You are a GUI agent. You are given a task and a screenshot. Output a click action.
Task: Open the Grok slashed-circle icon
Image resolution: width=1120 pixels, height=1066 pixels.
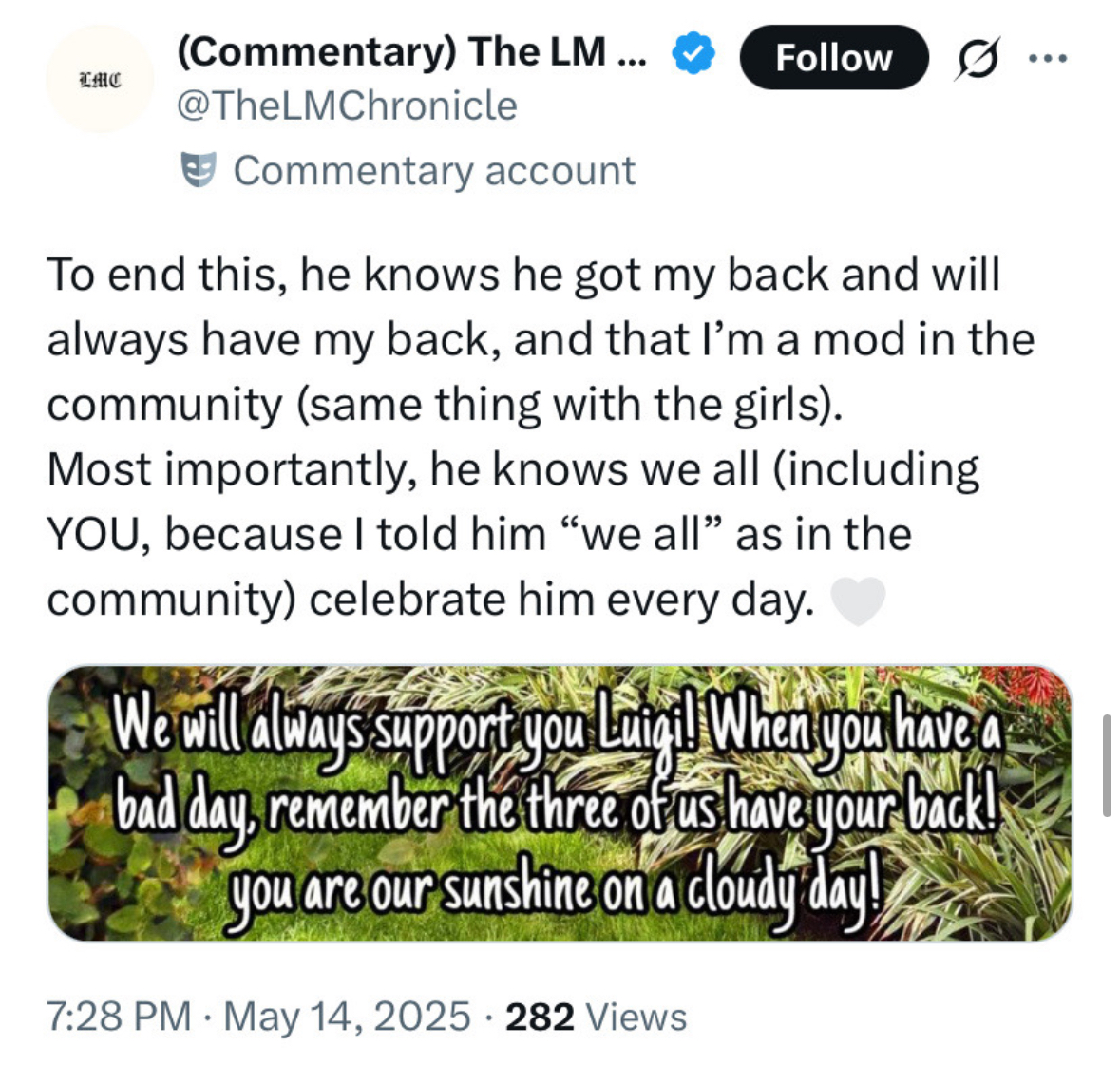(x=977, y=58)
